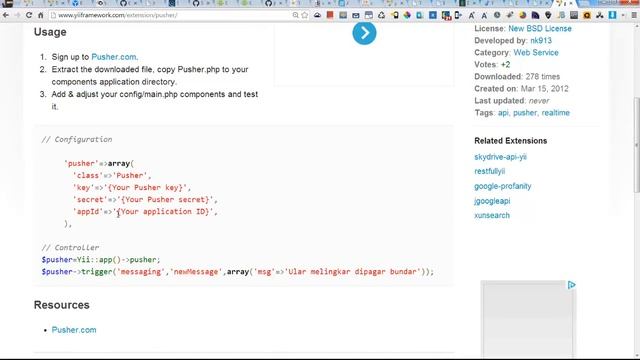
Task: Open the Chrome menu hamburger icon
Action: pos(634,16)
